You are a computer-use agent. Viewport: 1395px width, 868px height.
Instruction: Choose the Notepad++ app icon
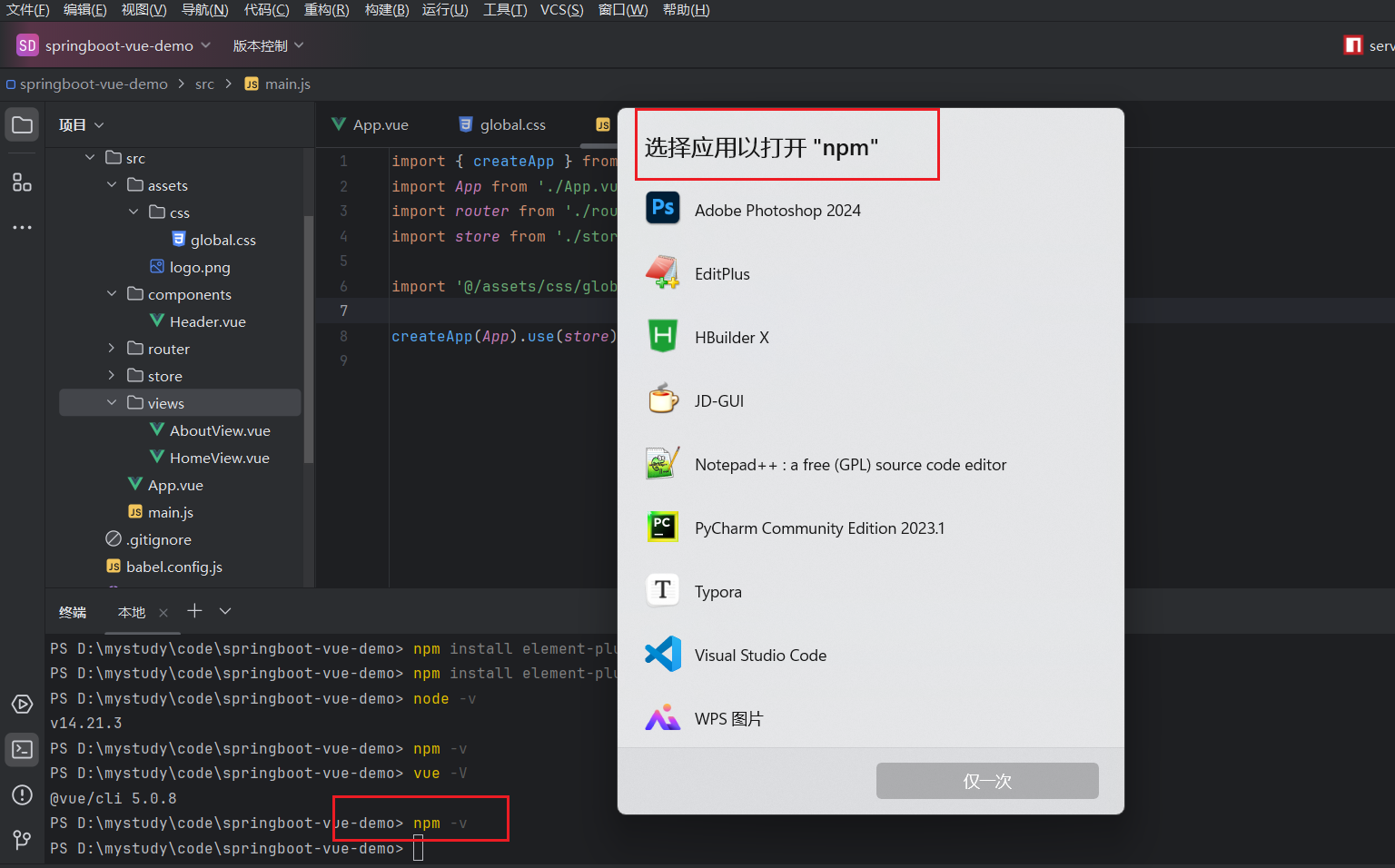point(663,463)
